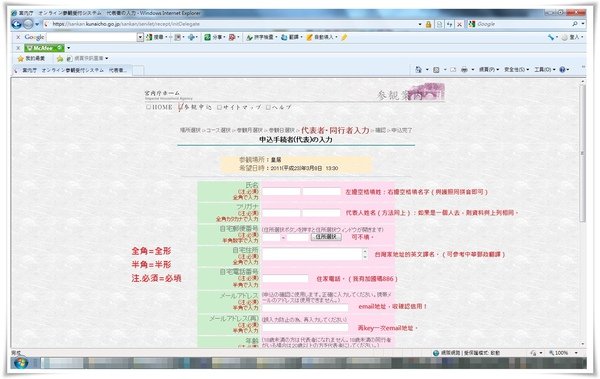Click the Home icon on command bar
600x379 pixels.
click(x=419, y=70)
